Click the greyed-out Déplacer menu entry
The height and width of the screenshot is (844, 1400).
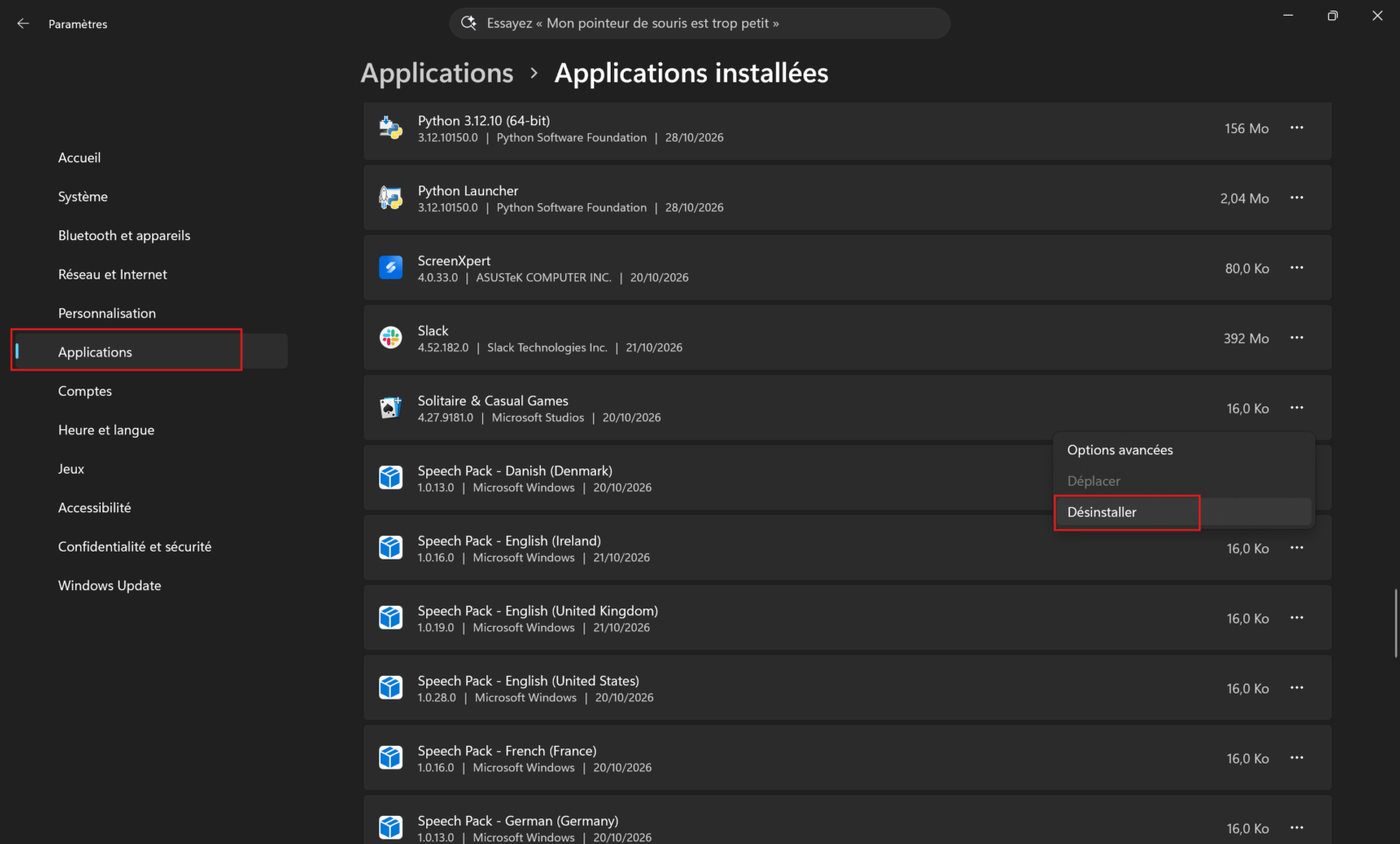tap(1184, 481)
